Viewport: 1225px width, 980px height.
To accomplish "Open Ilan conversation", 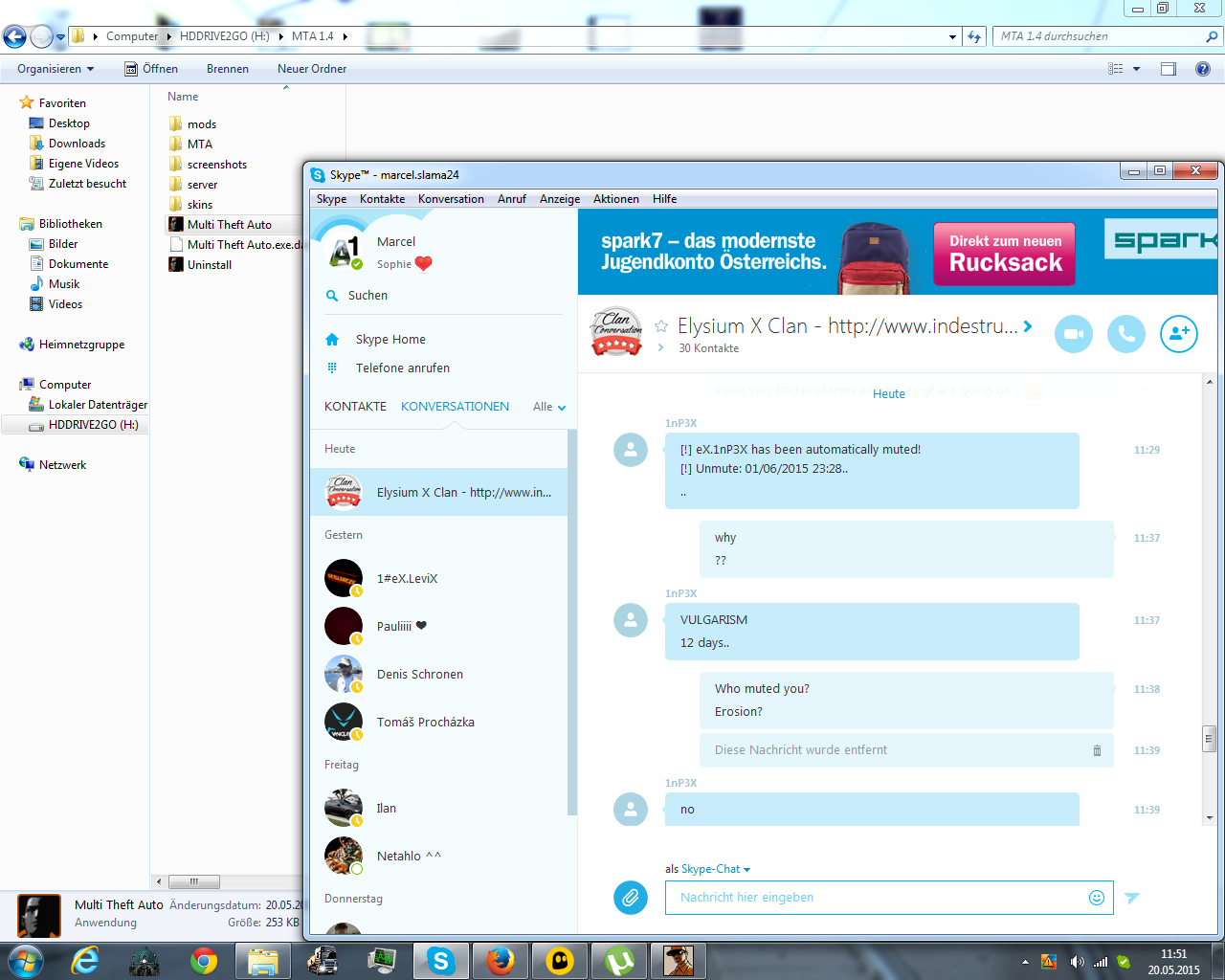I will [x=439, y=808].
